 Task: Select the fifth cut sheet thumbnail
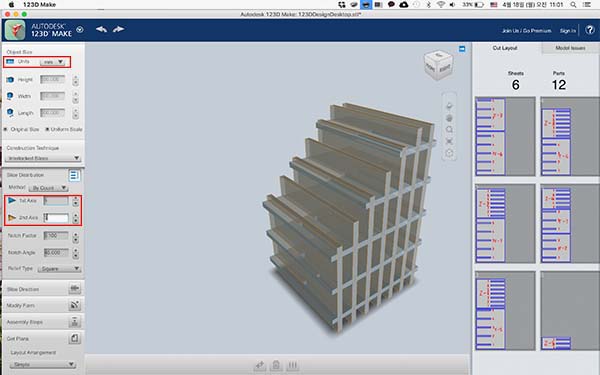[505, 311]
